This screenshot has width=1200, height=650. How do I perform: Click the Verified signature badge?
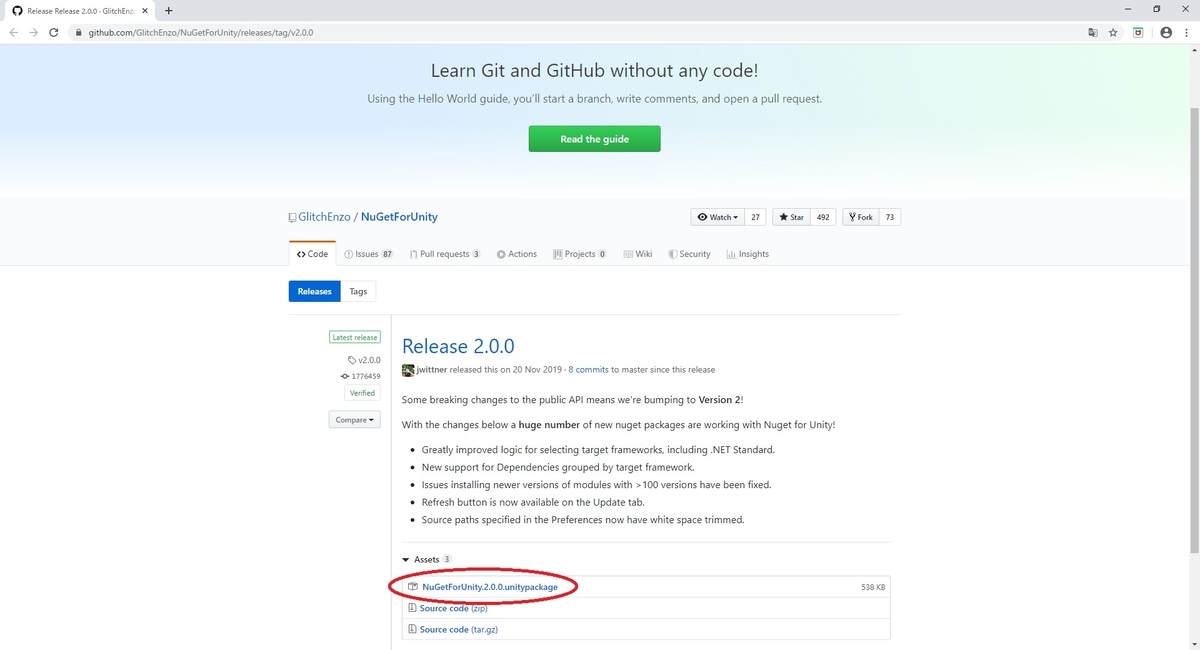click(x=363, y=393)
